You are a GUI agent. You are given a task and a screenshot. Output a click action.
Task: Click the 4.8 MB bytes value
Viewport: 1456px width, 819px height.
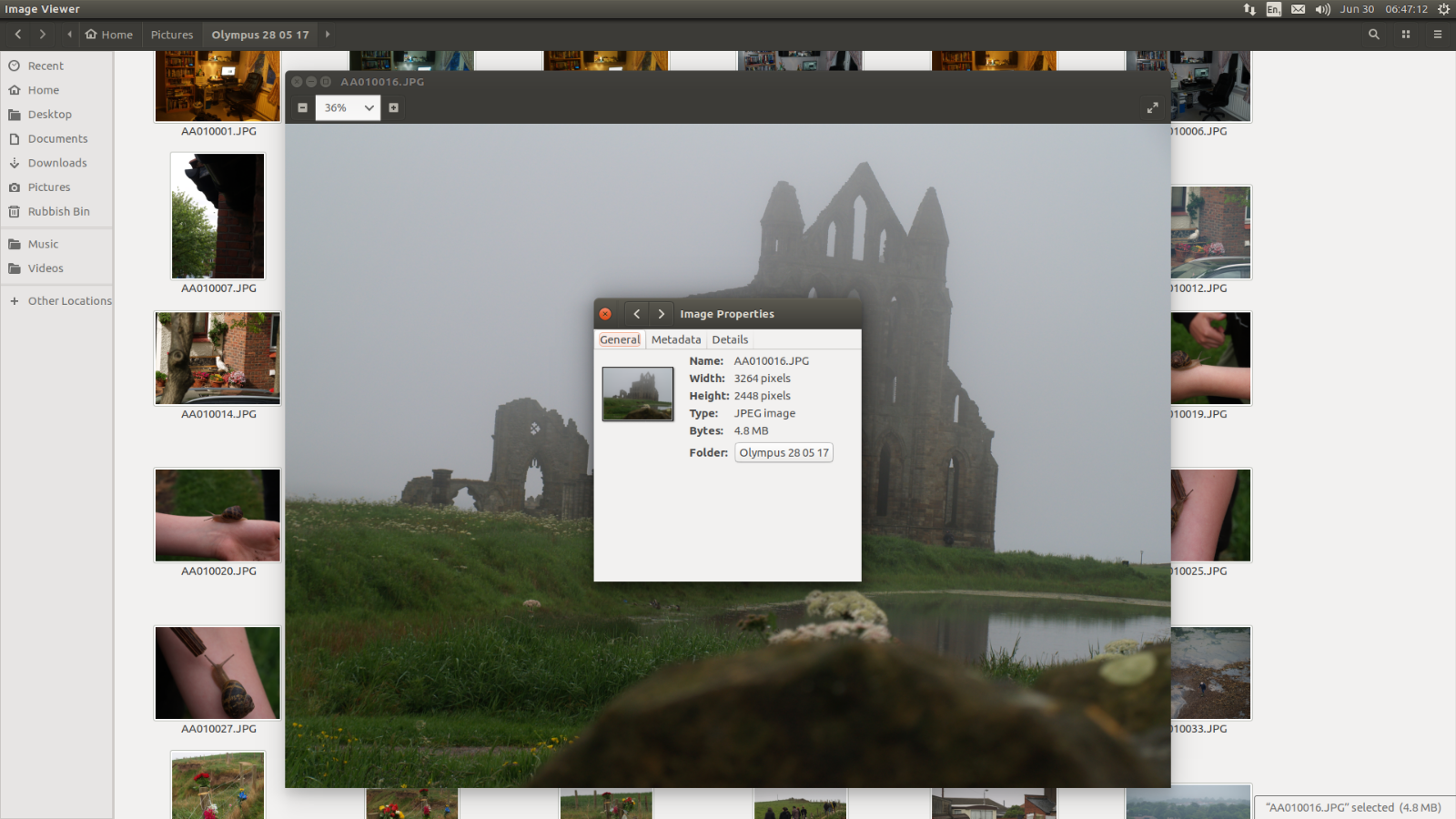coord(752,431)
